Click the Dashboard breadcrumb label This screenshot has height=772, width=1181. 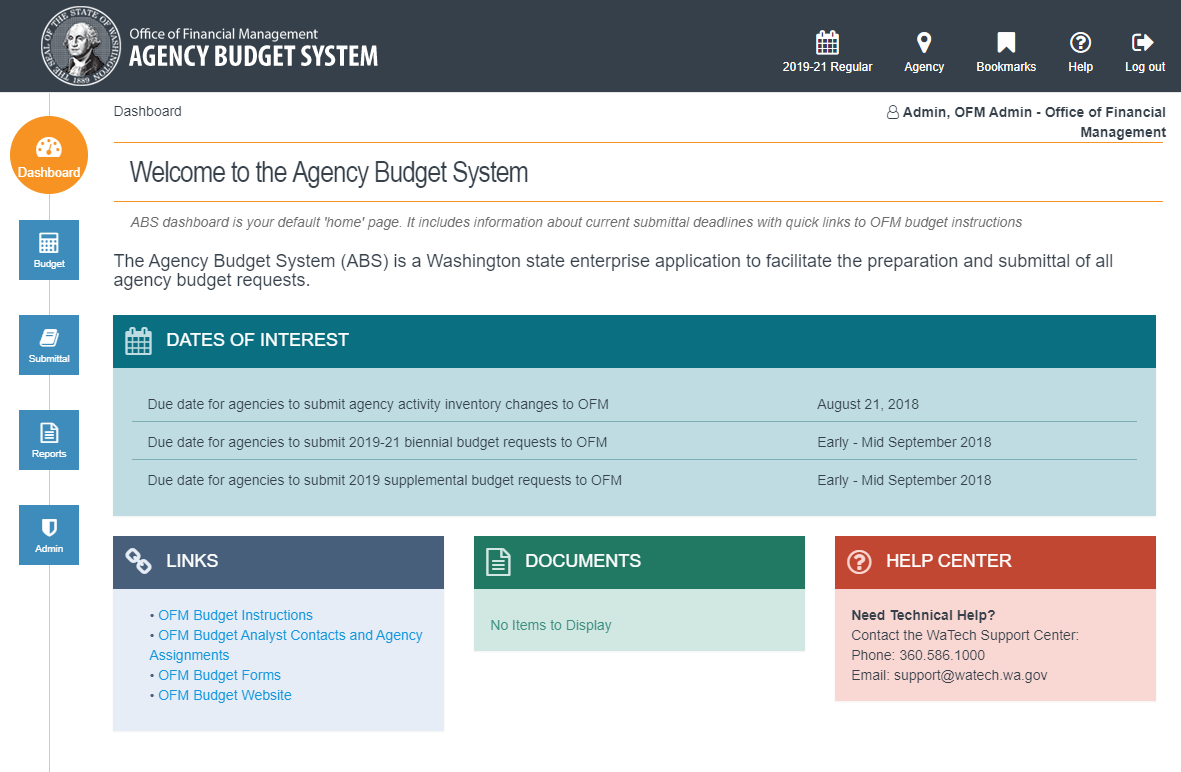(x=147, y=111)
